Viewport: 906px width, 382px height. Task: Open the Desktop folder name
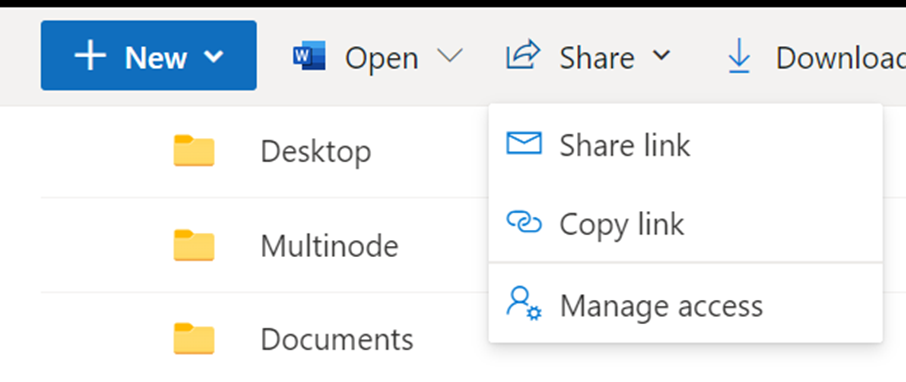316,151
